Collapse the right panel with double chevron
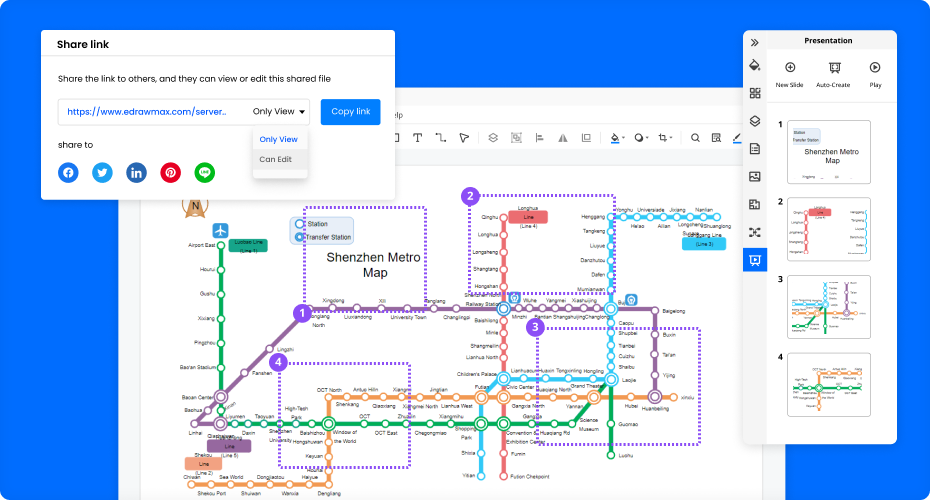Viewport: 930px width, 500px height. point(755,42)
